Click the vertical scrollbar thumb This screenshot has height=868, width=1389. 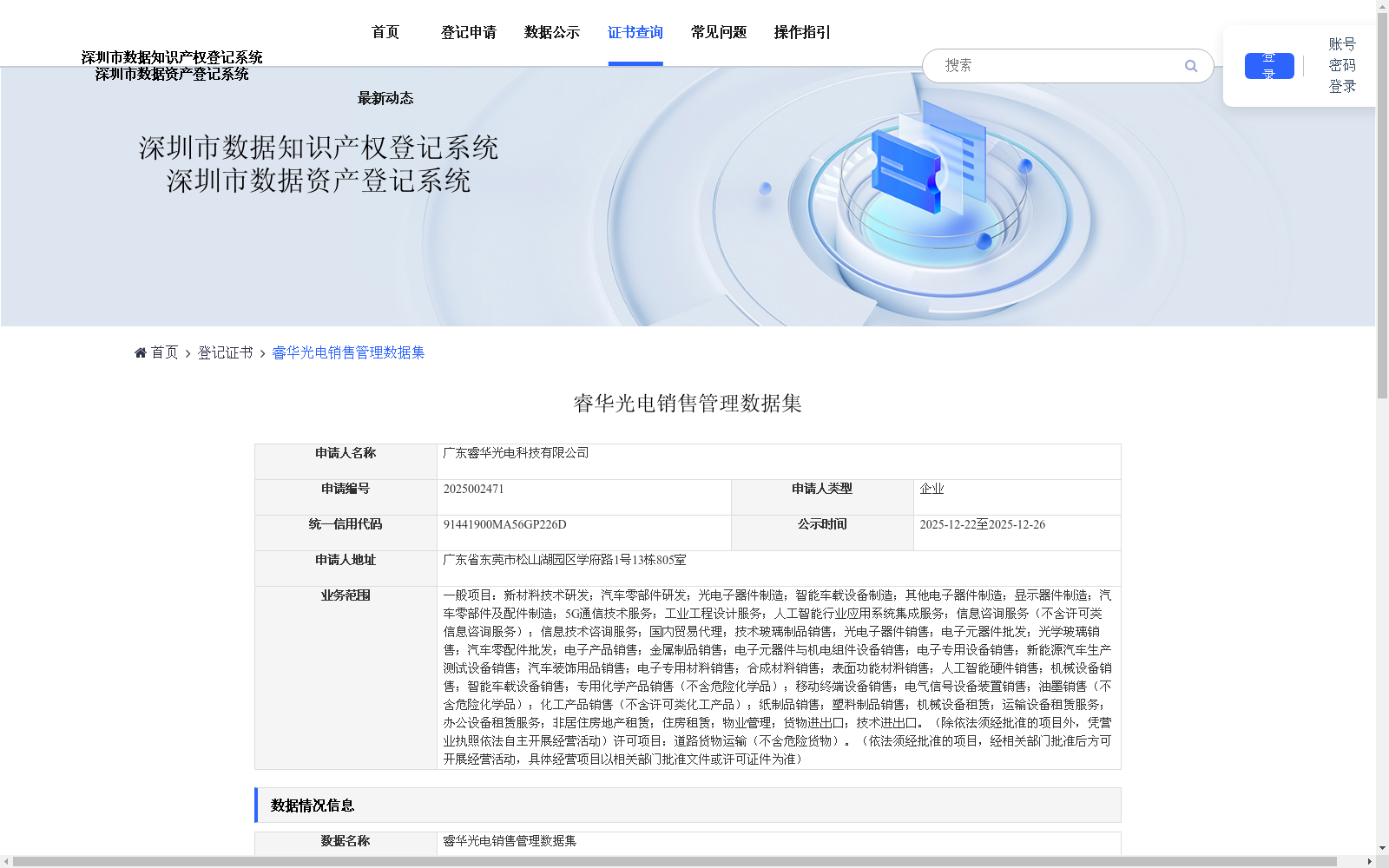(x=1382, y=205)
